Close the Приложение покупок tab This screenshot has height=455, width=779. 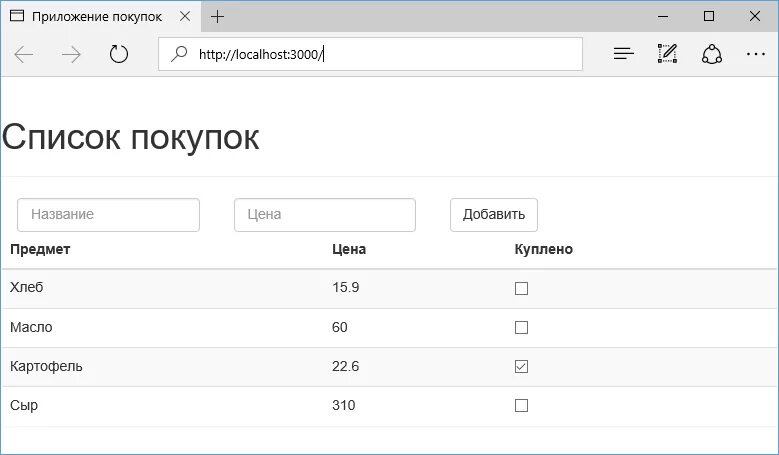tap(185, 16)
